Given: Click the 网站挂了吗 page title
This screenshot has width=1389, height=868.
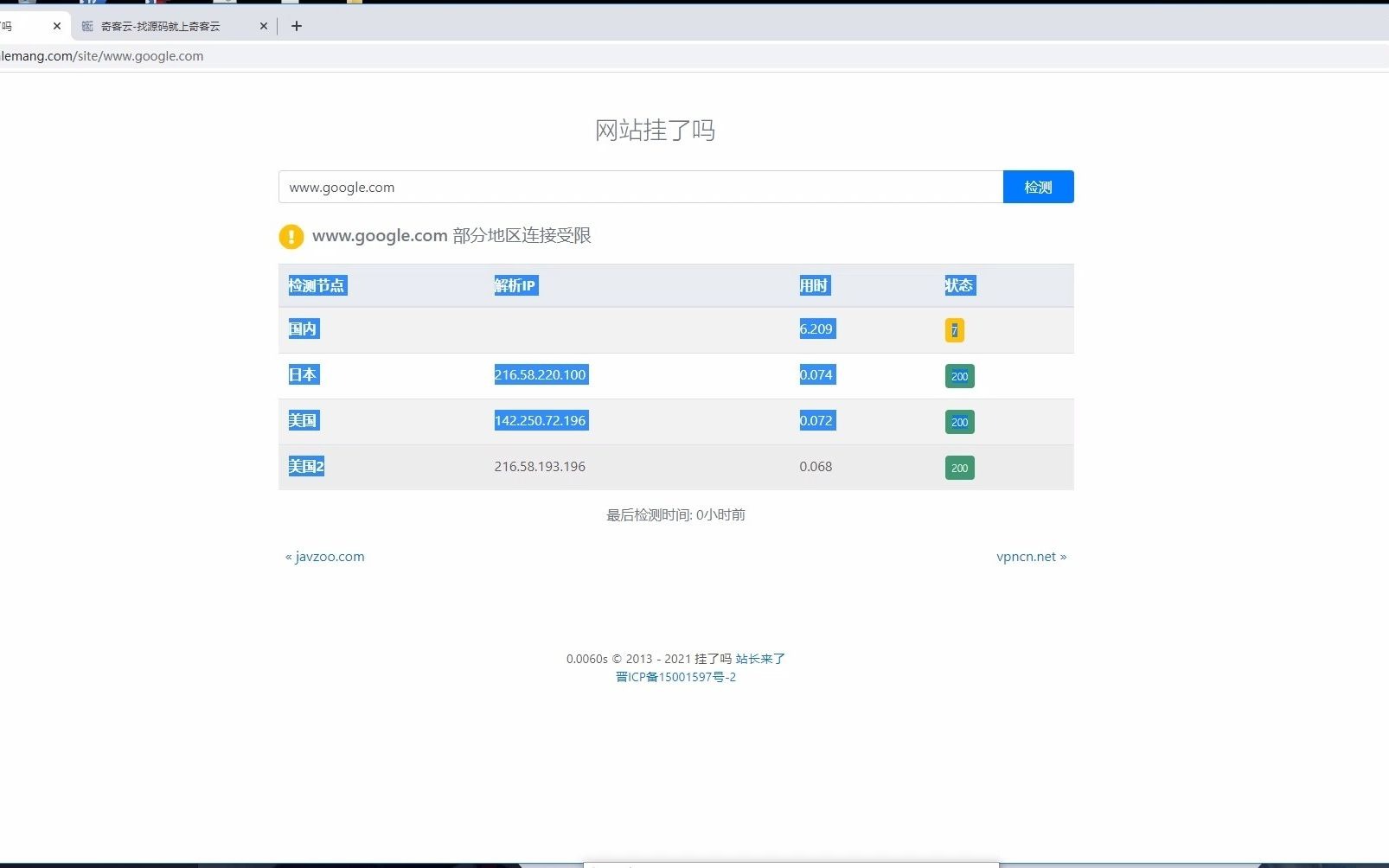Looking at the screenshot, I should tap(655, 131).
